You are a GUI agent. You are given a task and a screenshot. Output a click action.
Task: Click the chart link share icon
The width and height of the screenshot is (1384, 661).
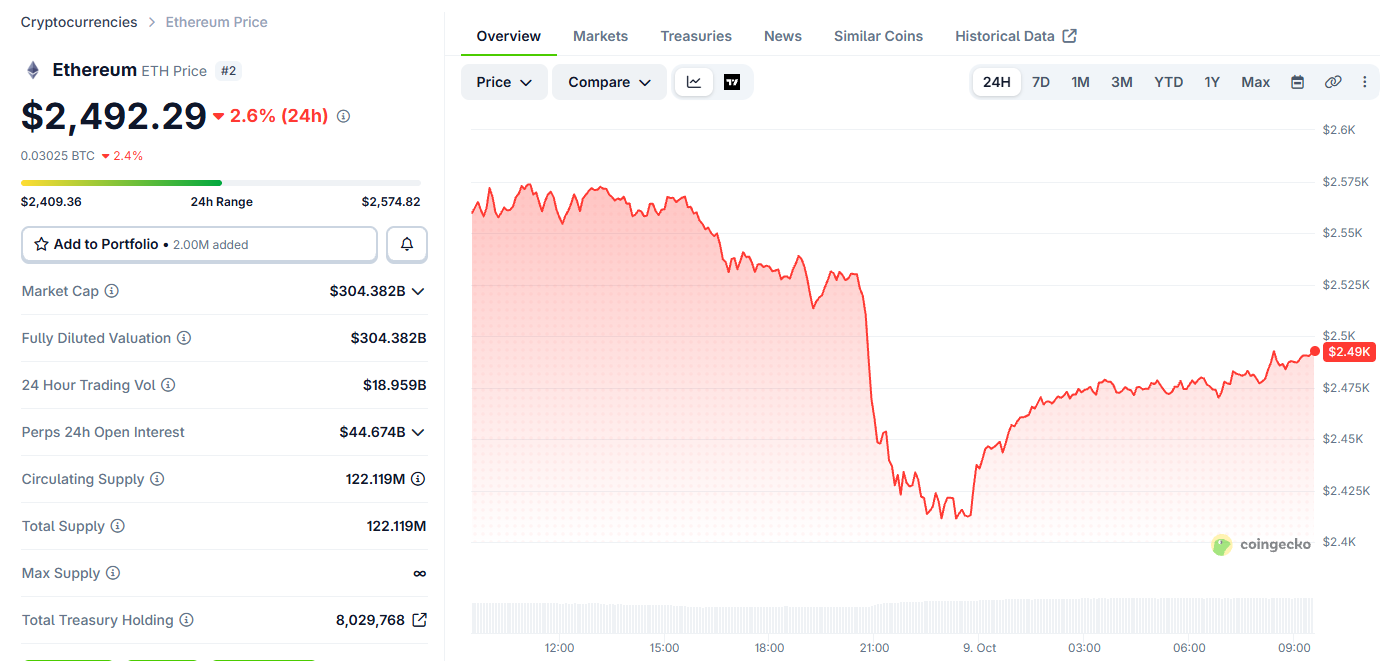(x=1332, y=82)
